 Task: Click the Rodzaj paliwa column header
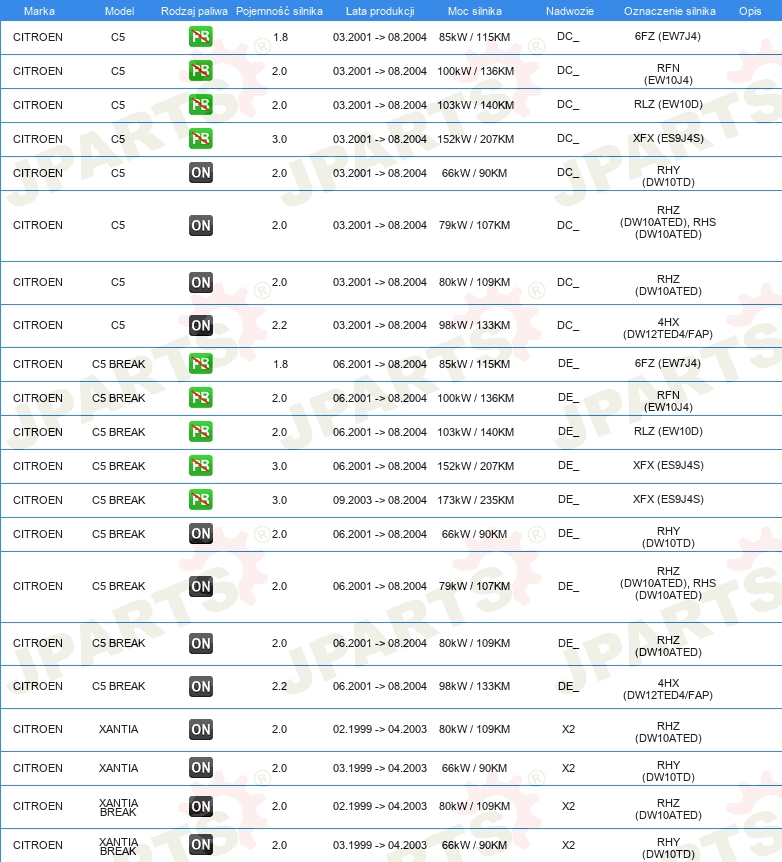(194, 11)
